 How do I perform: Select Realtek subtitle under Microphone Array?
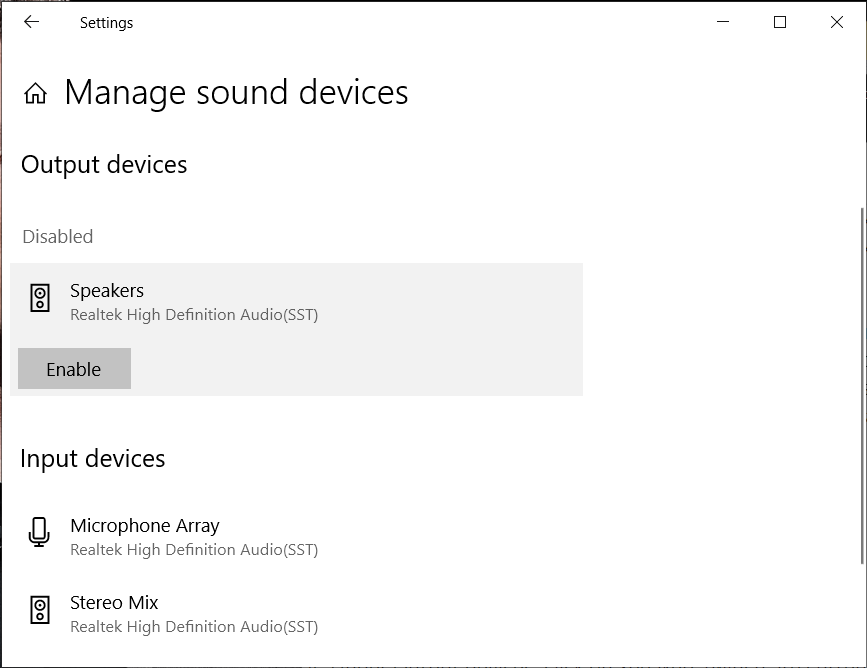pos(194,550)
